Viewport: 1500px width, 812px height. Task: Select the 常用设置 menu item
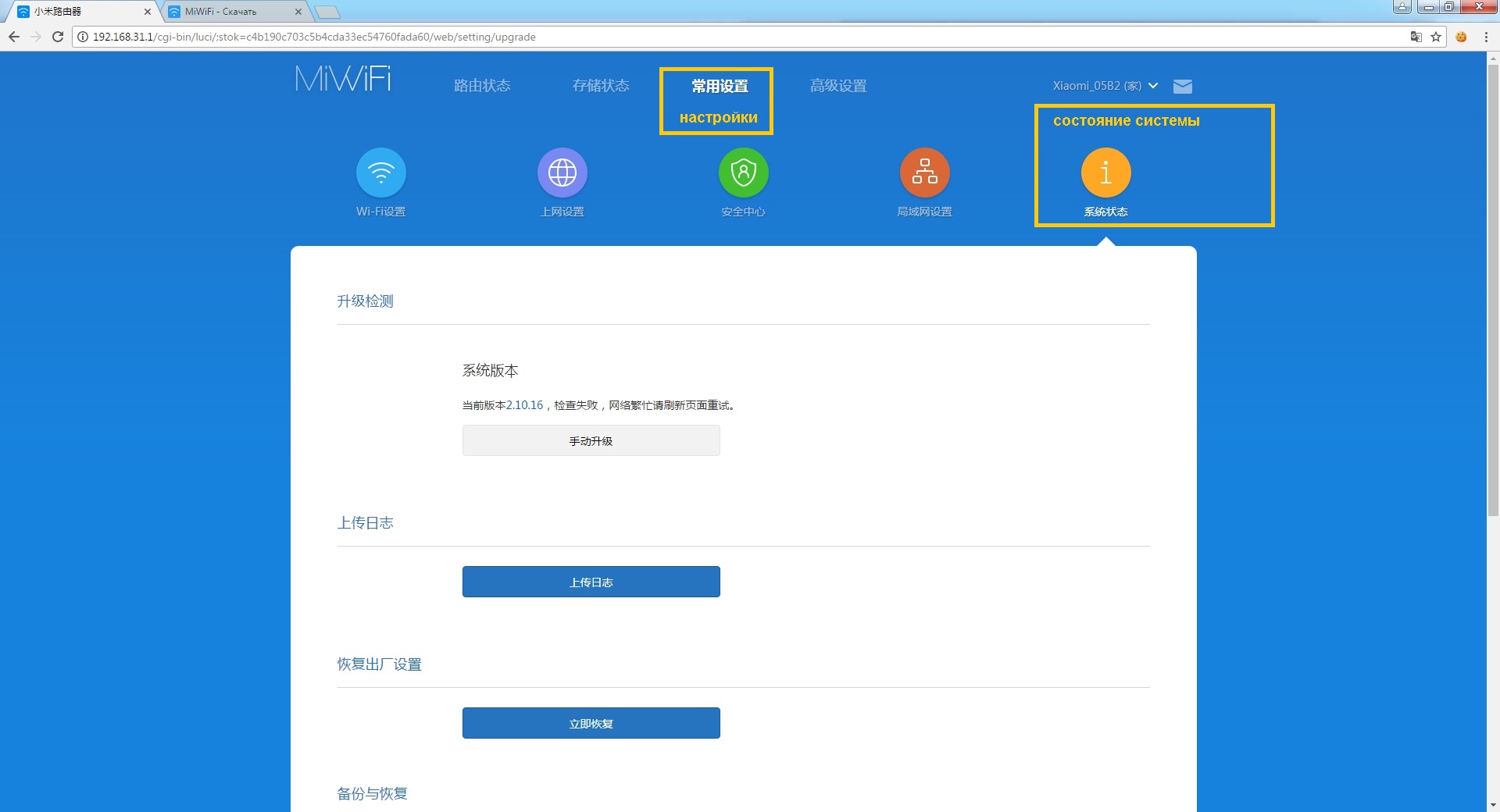(720, 86)
